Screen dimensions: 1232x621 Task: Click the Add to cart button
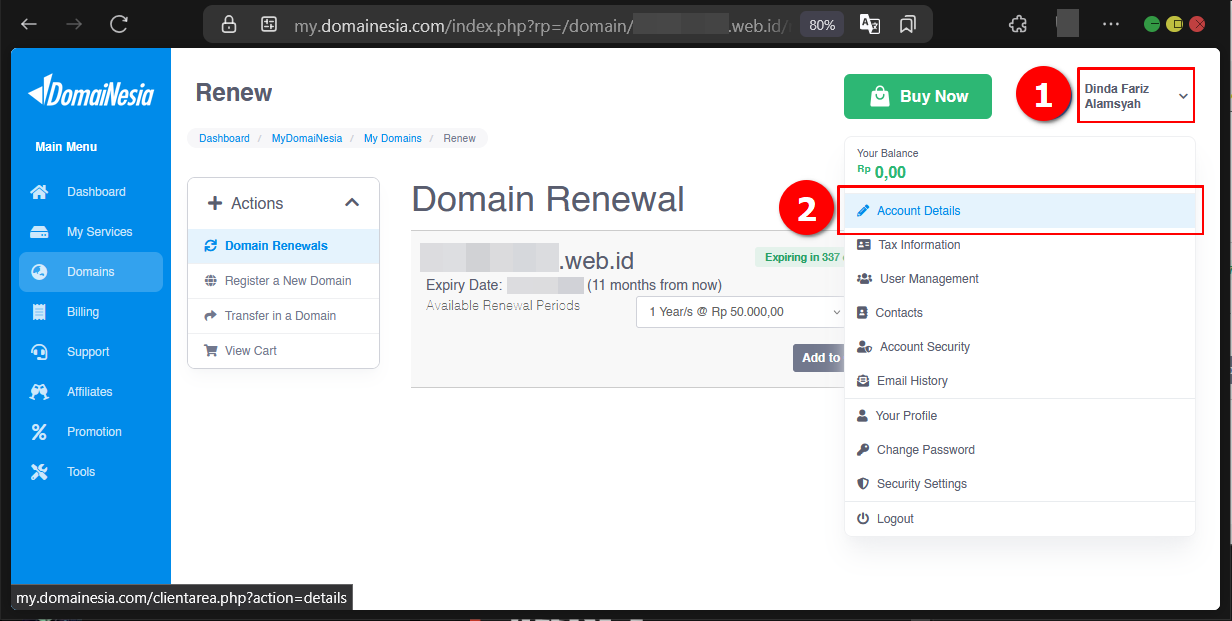click(x=820, y=358)
